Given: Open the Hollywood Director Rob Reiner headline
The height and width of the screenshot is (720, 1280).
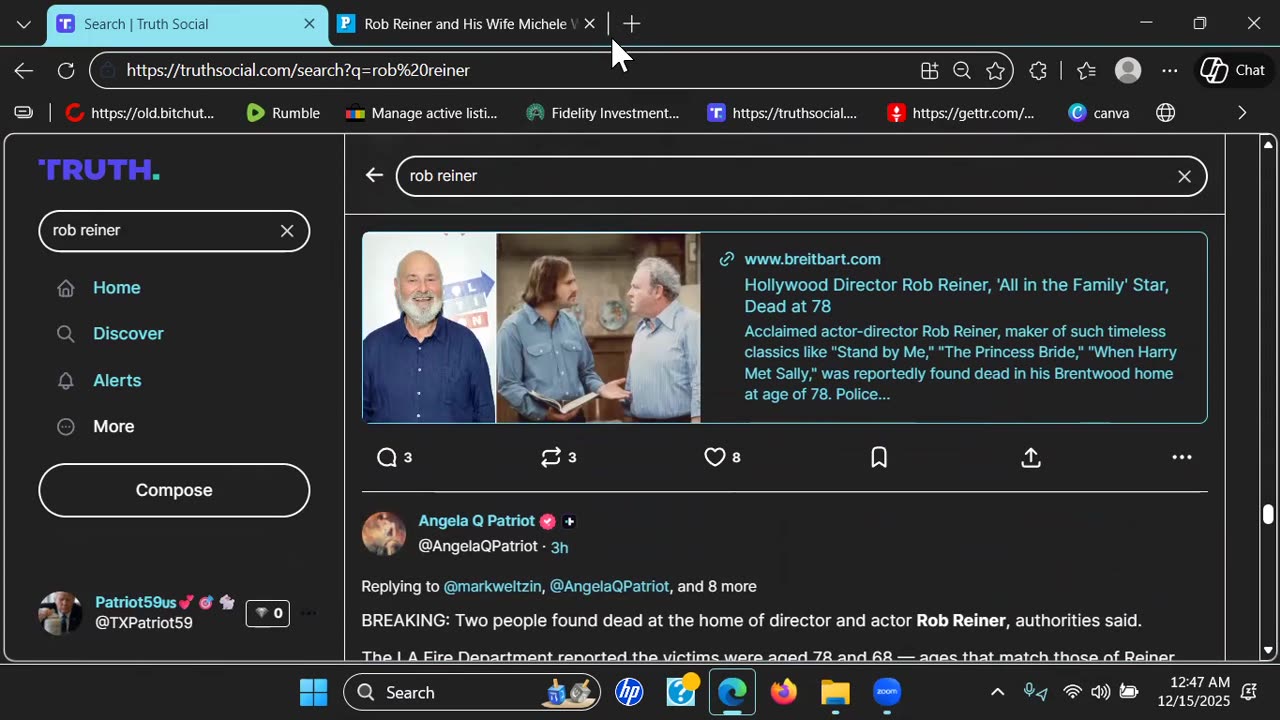Looking at the screenshot, I should (x=956, y=295).
